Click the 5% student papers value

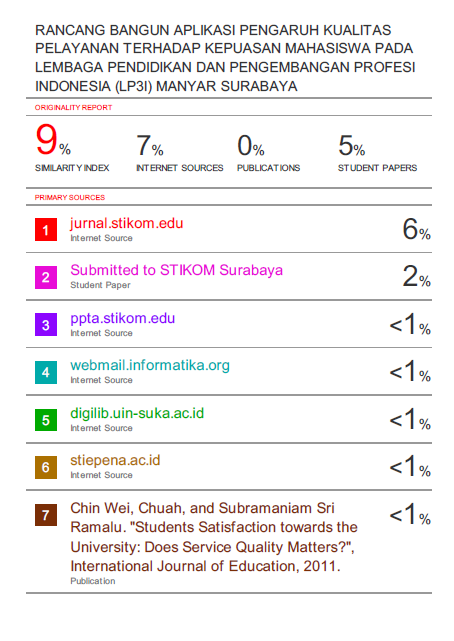(351, 146)
